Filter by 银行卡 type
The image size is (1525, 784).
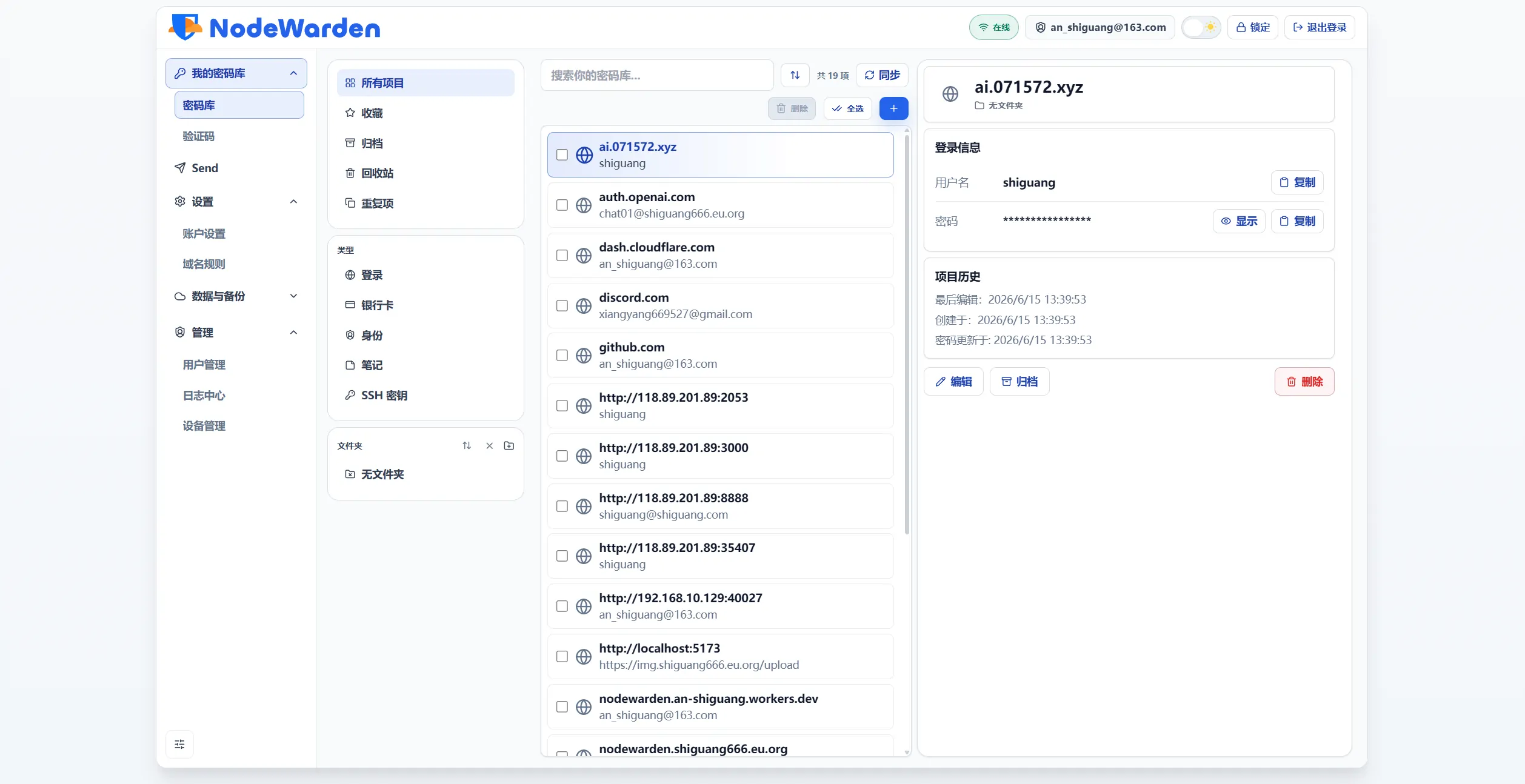(425, 305)
